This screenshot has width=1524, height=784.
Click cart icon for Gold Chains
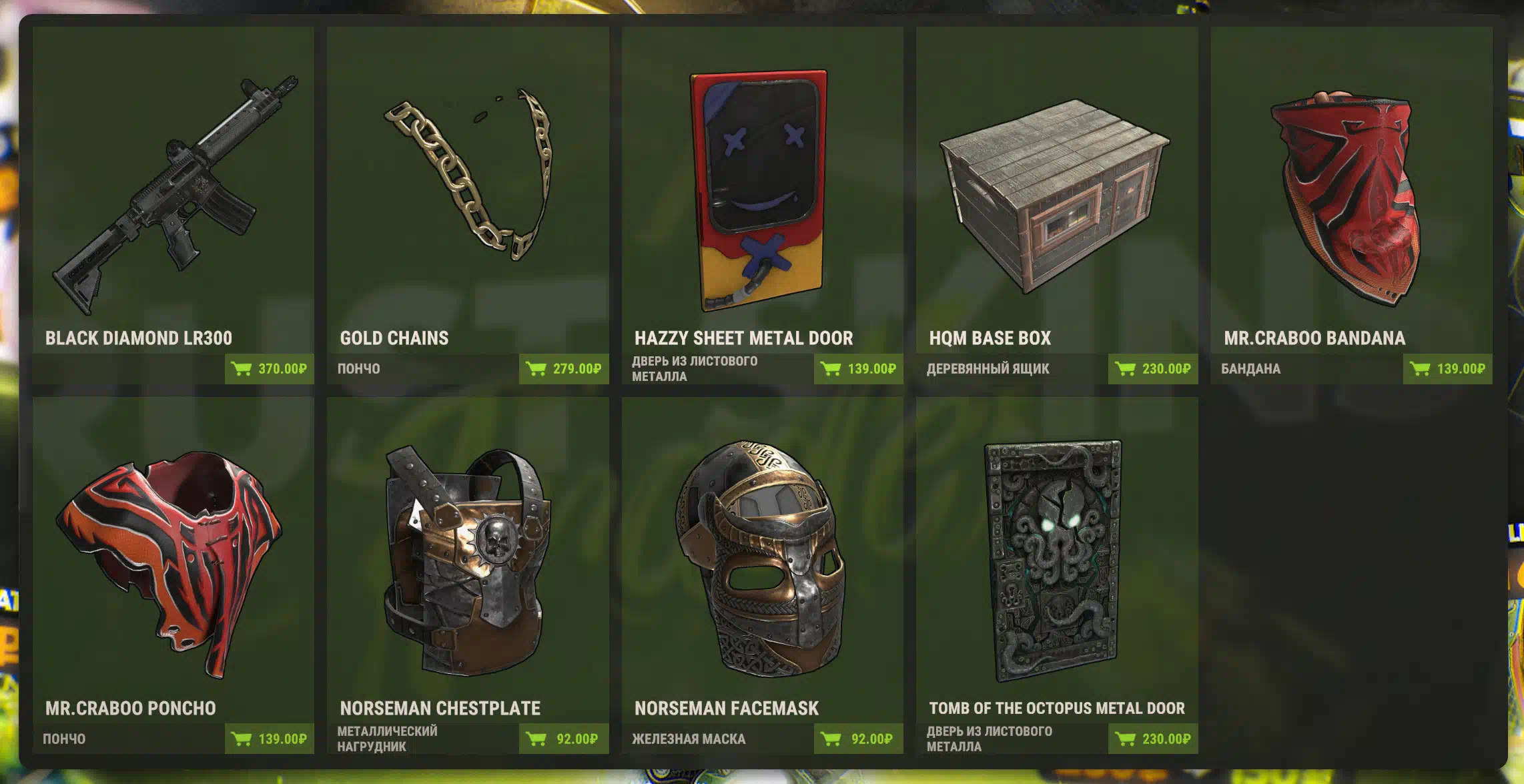[536, 368]
